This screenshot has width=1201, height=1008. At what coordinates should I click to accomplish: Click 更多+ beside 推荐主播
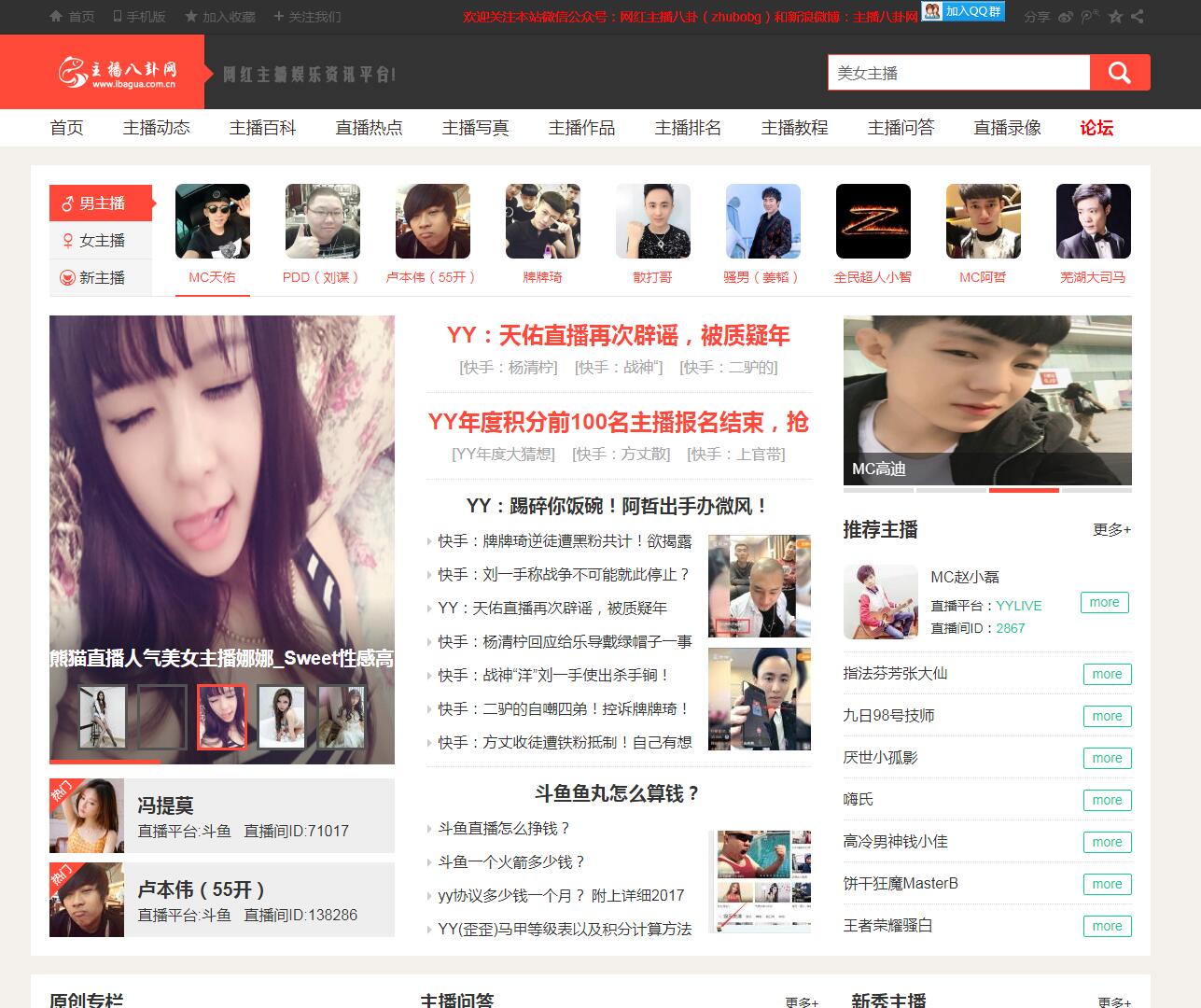pos(1112,530)
